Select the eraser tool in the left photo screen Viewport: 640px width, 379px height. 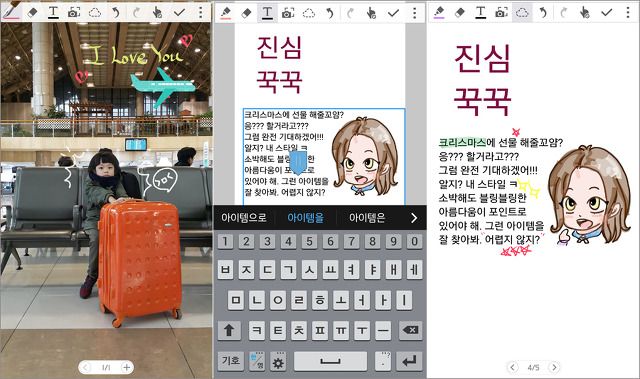32,13
